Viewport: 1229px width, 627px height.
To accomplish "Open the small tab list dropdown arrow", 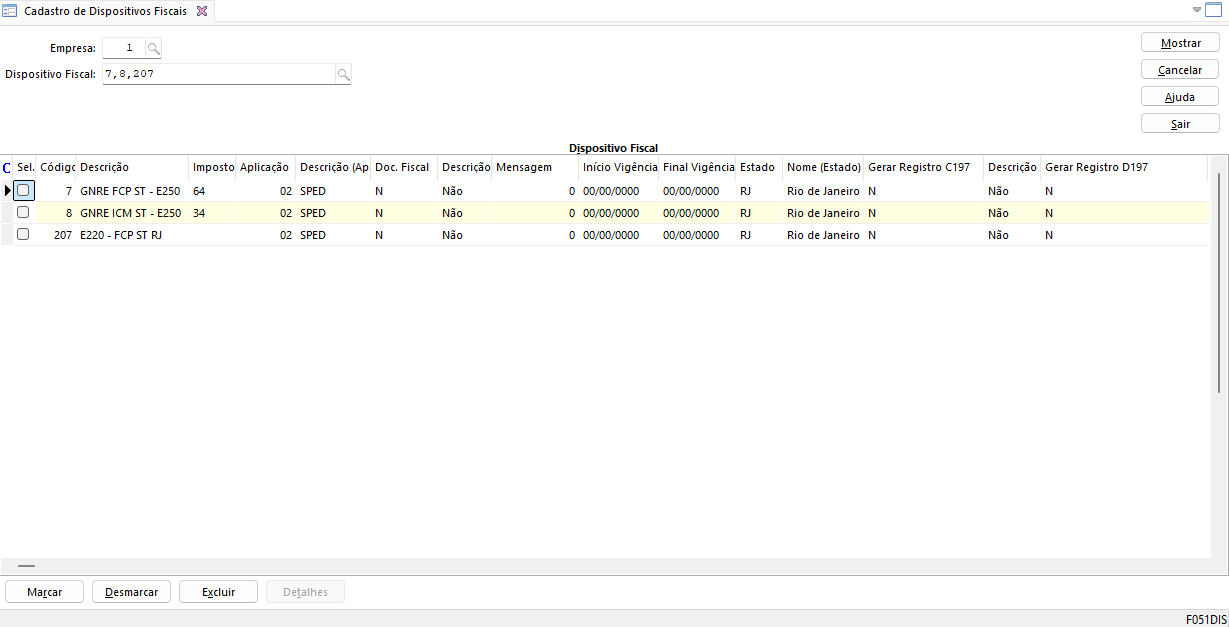I will pyautogui.click(x=1197, y=10).
